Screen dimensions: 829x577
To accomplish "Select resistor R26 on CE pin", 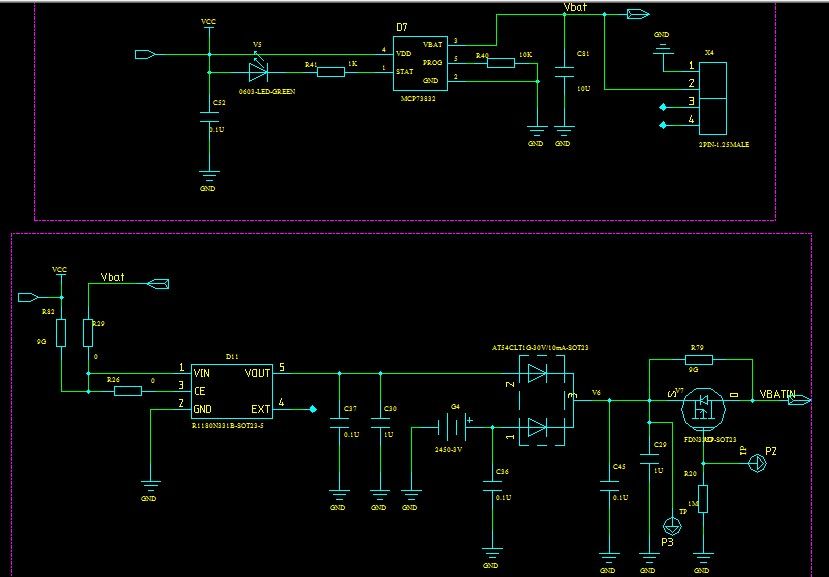I will tap(127, 391).
